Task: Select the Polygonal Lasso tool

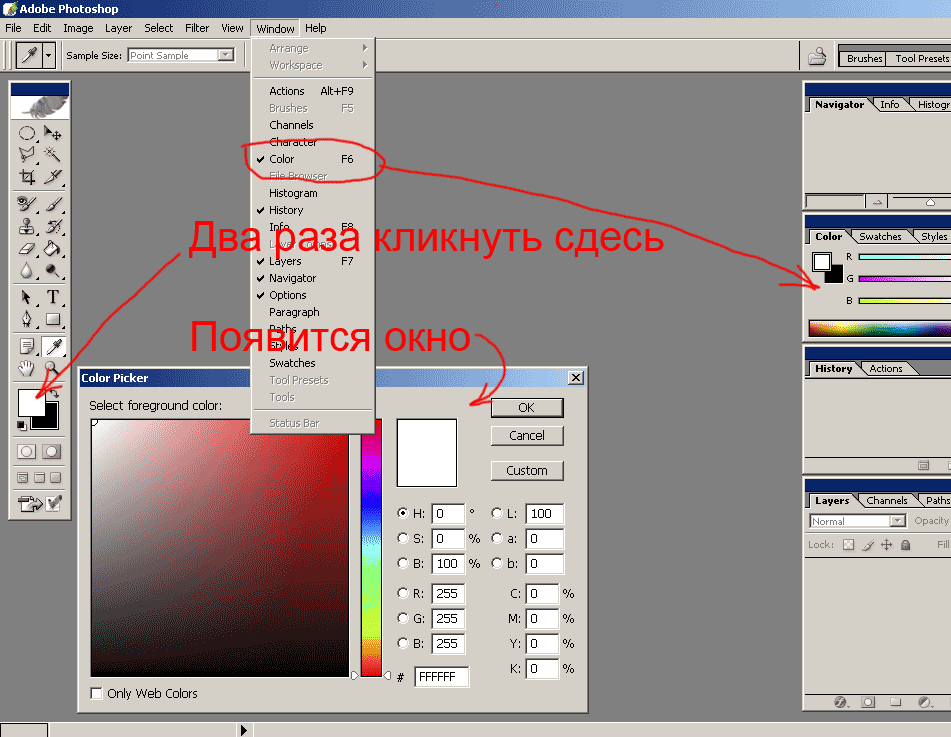Action: pos(27,155)
